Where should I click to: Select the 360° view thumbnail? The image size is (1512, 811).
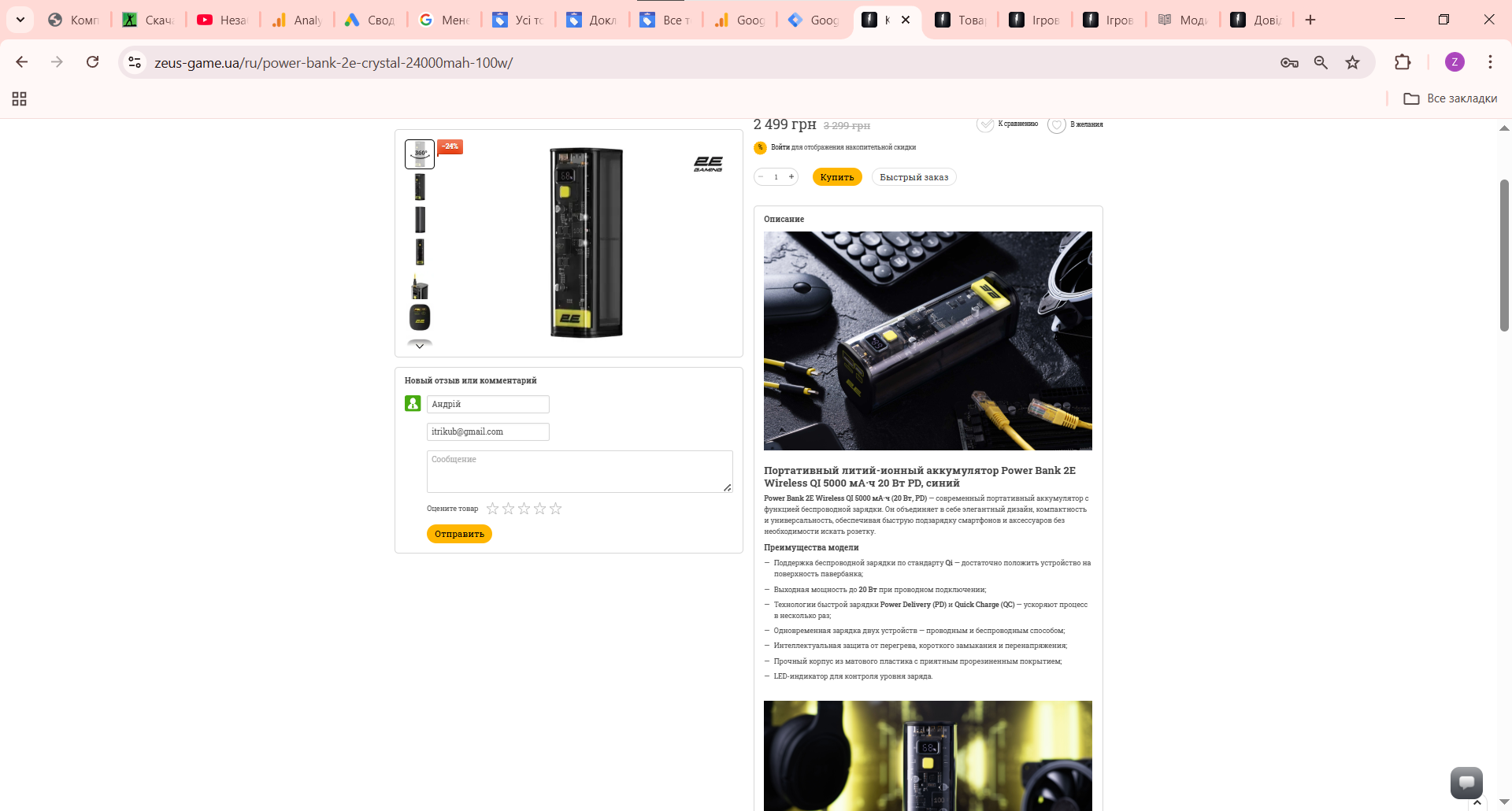coord(420,154)
